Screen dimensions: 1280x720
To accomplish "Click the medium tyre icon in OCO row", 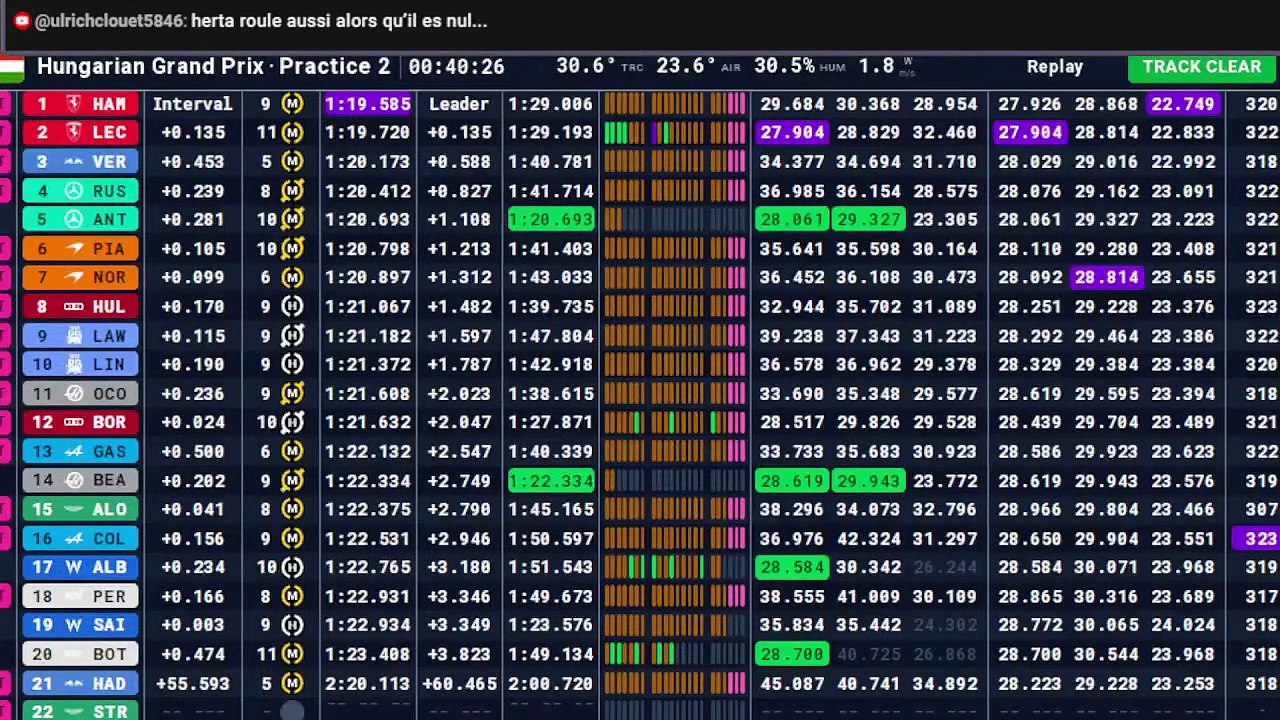I will [x=292, y=393].
